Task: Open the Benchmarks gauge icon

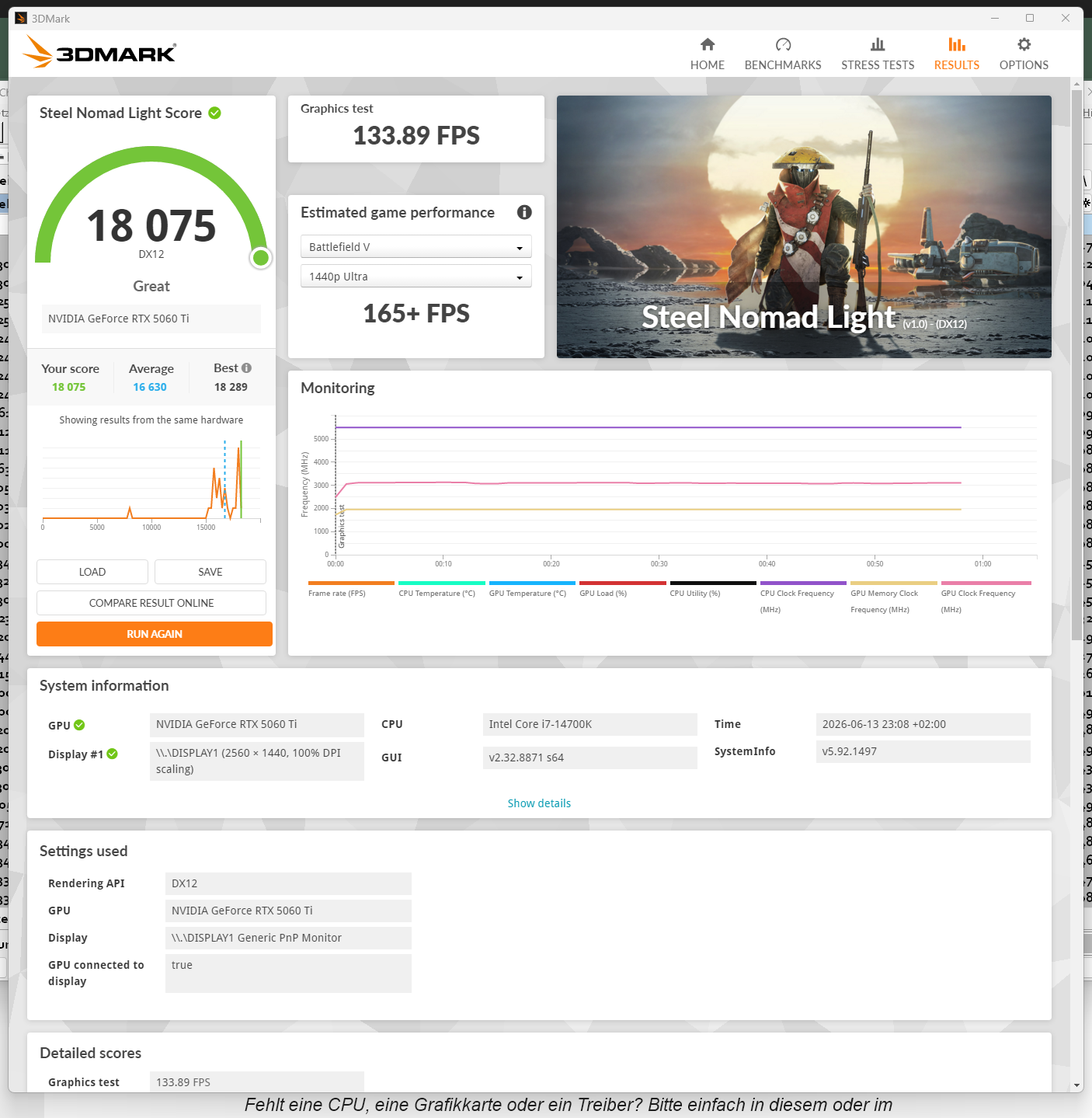Action: pyautogui.click(x=783, y=44)
